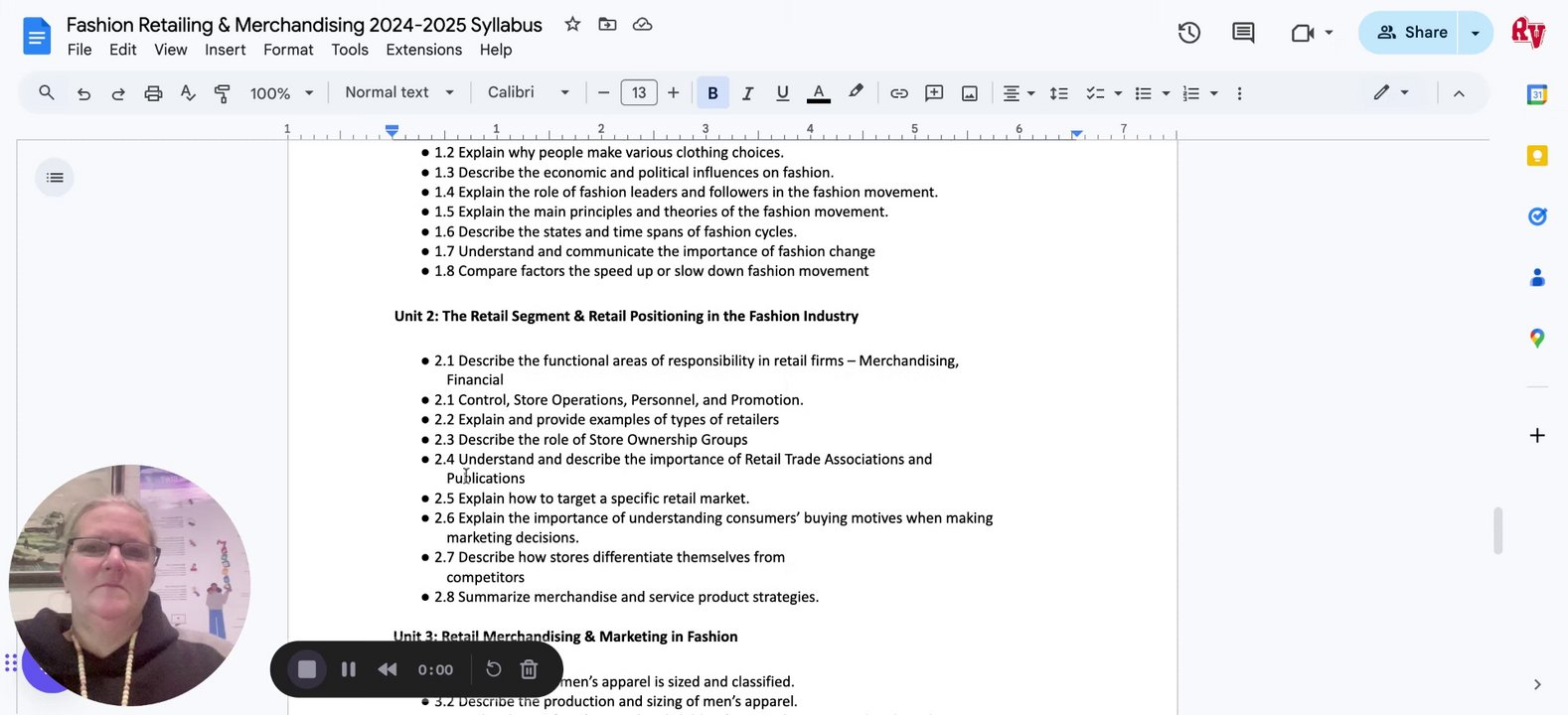Screen dimensions: 1568x715
Task: Open the Edit menu
Action: (123, 50)
